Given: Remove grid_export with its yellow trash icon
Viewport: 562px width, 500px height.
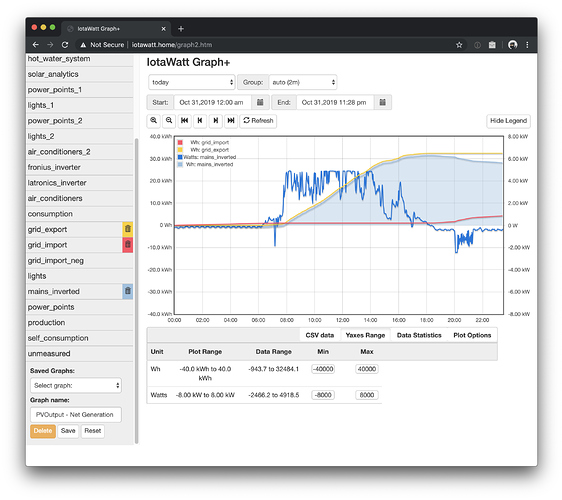Looking at the screenshot, I should (128, 229).
